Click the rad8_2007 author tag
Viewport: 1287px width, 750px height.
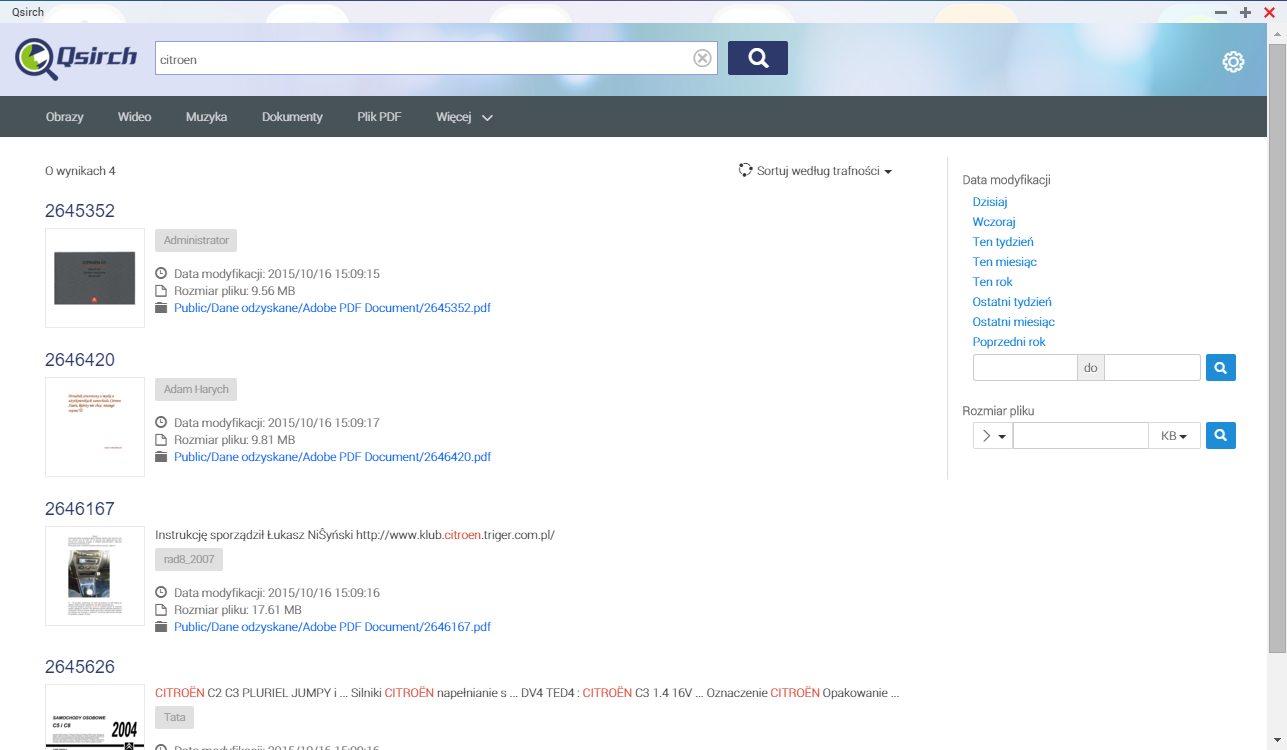tap(189, 559)
